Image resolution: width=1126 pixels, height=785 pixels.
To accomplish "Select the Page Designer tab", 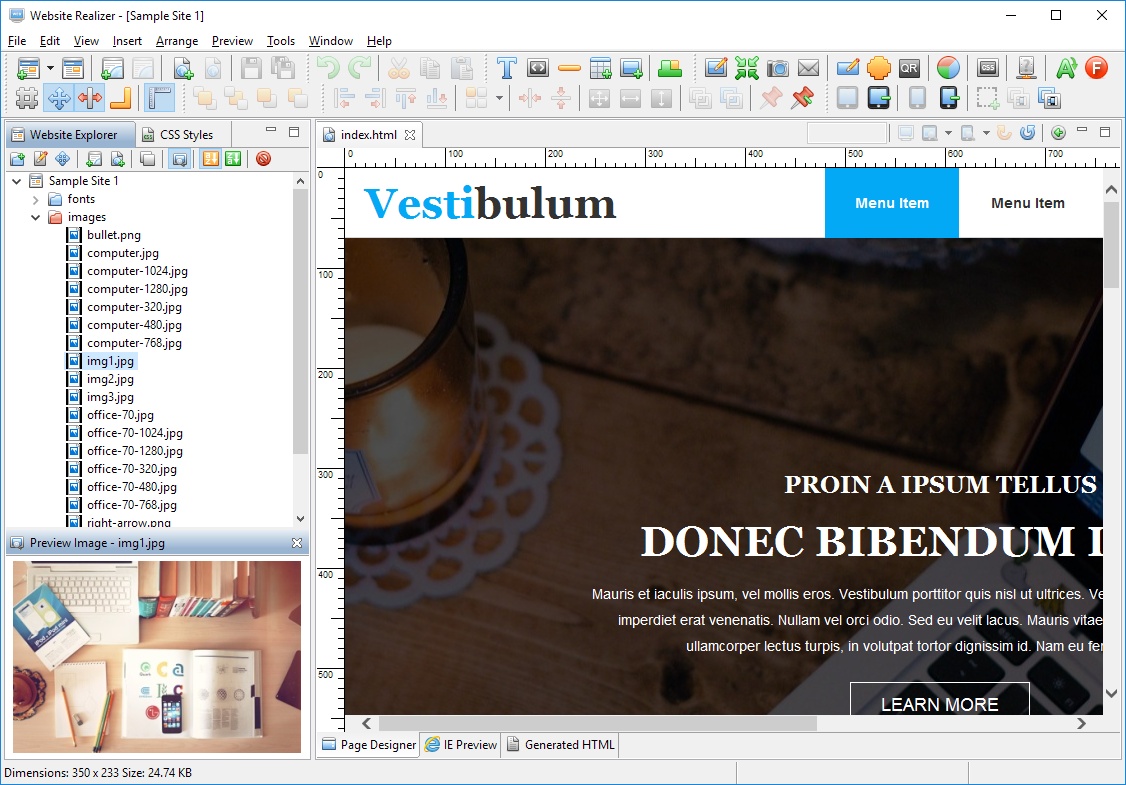I will [368, 745].
